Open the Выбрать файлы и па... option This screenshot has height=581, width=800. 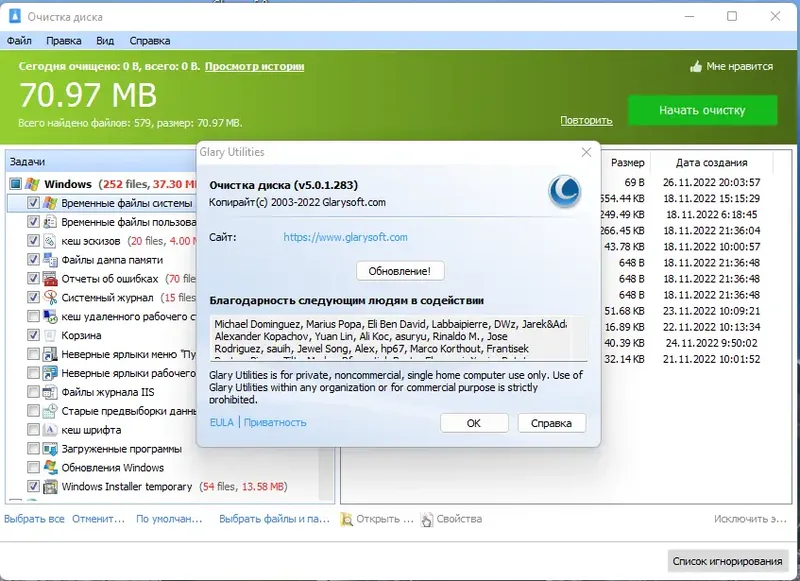coord(274,519)
